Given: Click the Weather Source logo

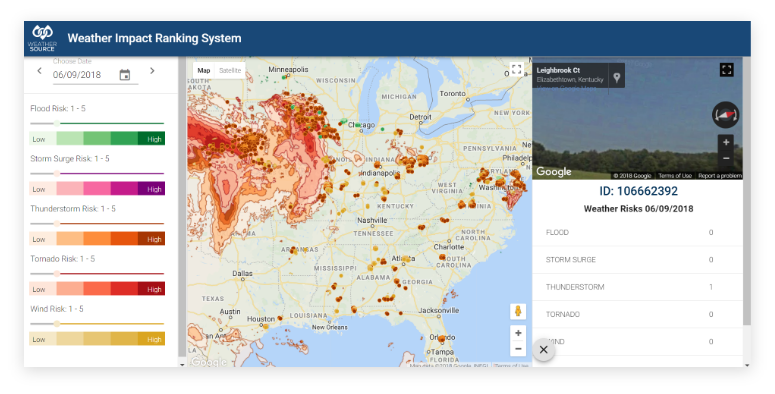Looking at the screenshot, I should click(x=43, y=39).
